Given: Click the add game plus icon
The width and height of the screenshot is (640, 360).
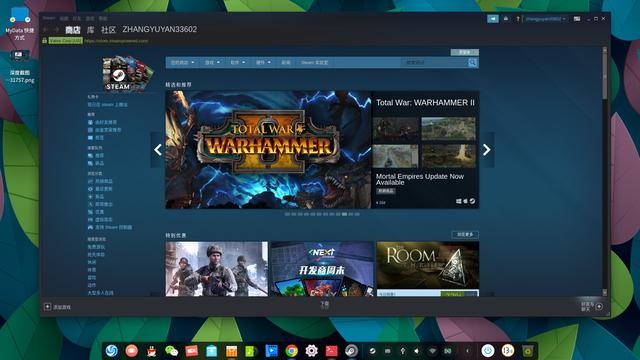Looking at the screenshot, I should (47, 307).
